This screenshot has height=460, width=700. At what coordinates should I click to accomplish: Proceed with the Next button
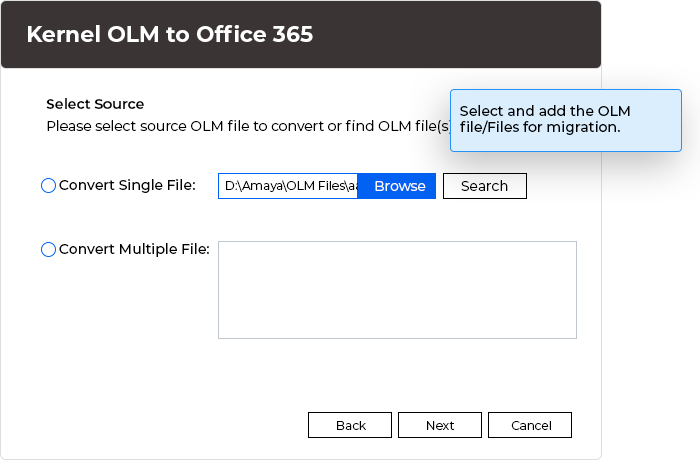pyautogui.click(x=440, y=425)
